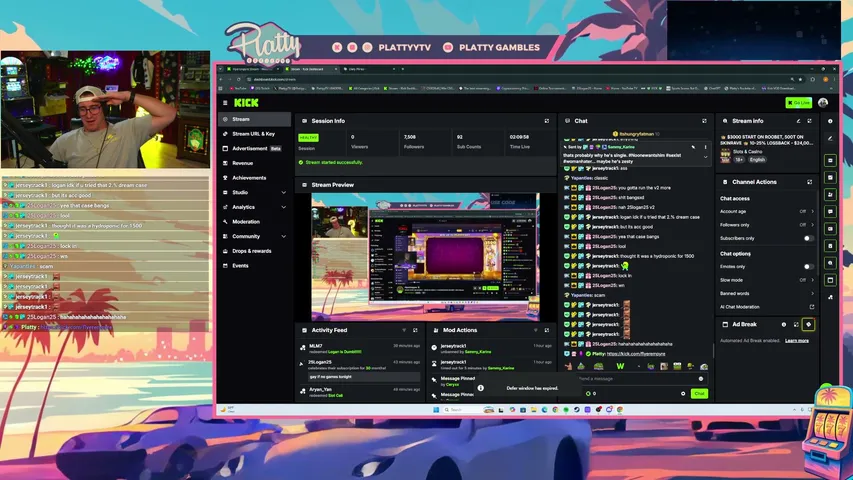This screenshot has width=853, height=480.
Task: Switch to the first browser tab
Action: [251, 69]
